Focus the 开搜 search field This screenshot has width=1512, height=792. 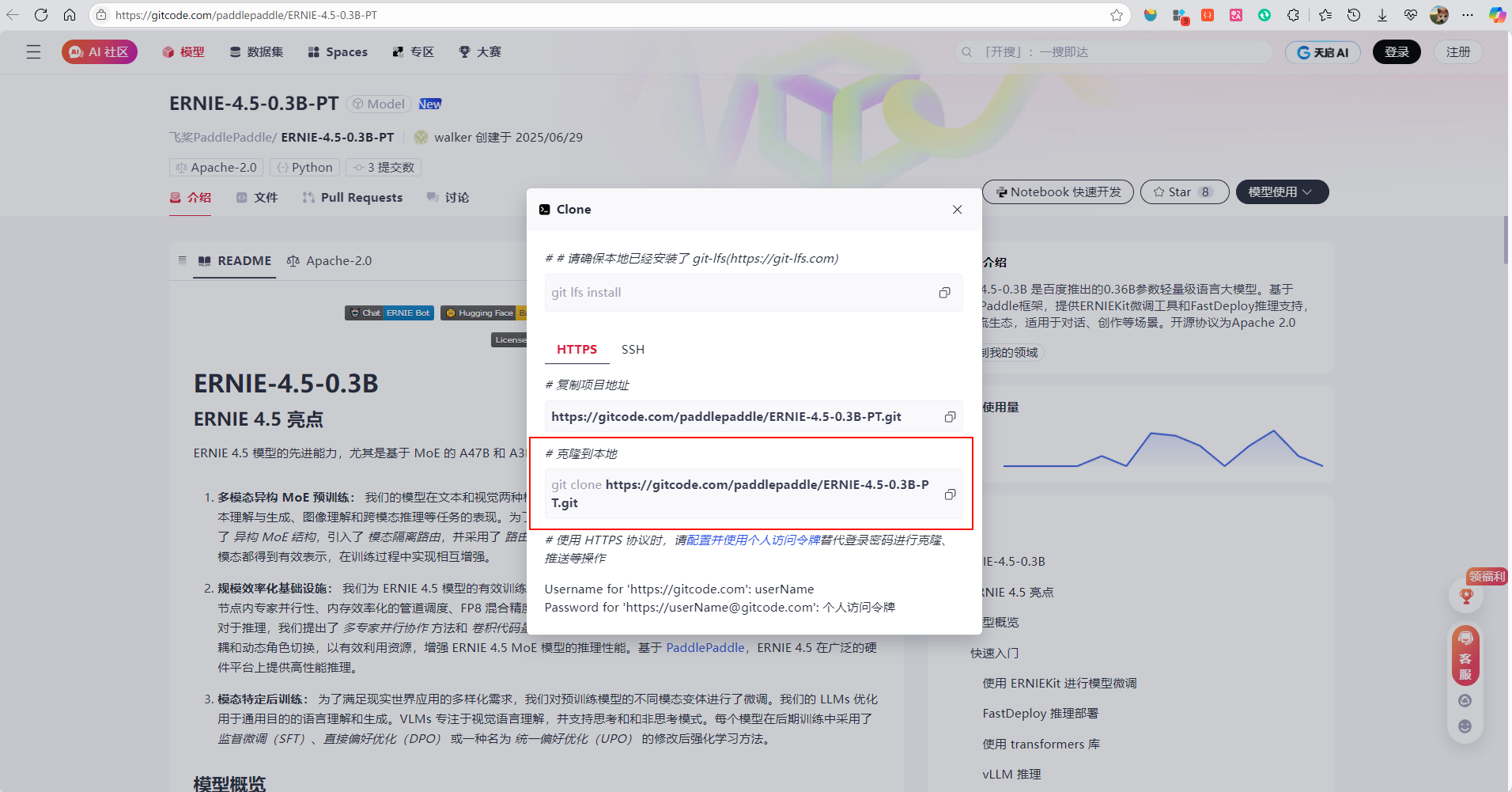click(1113, 52)
